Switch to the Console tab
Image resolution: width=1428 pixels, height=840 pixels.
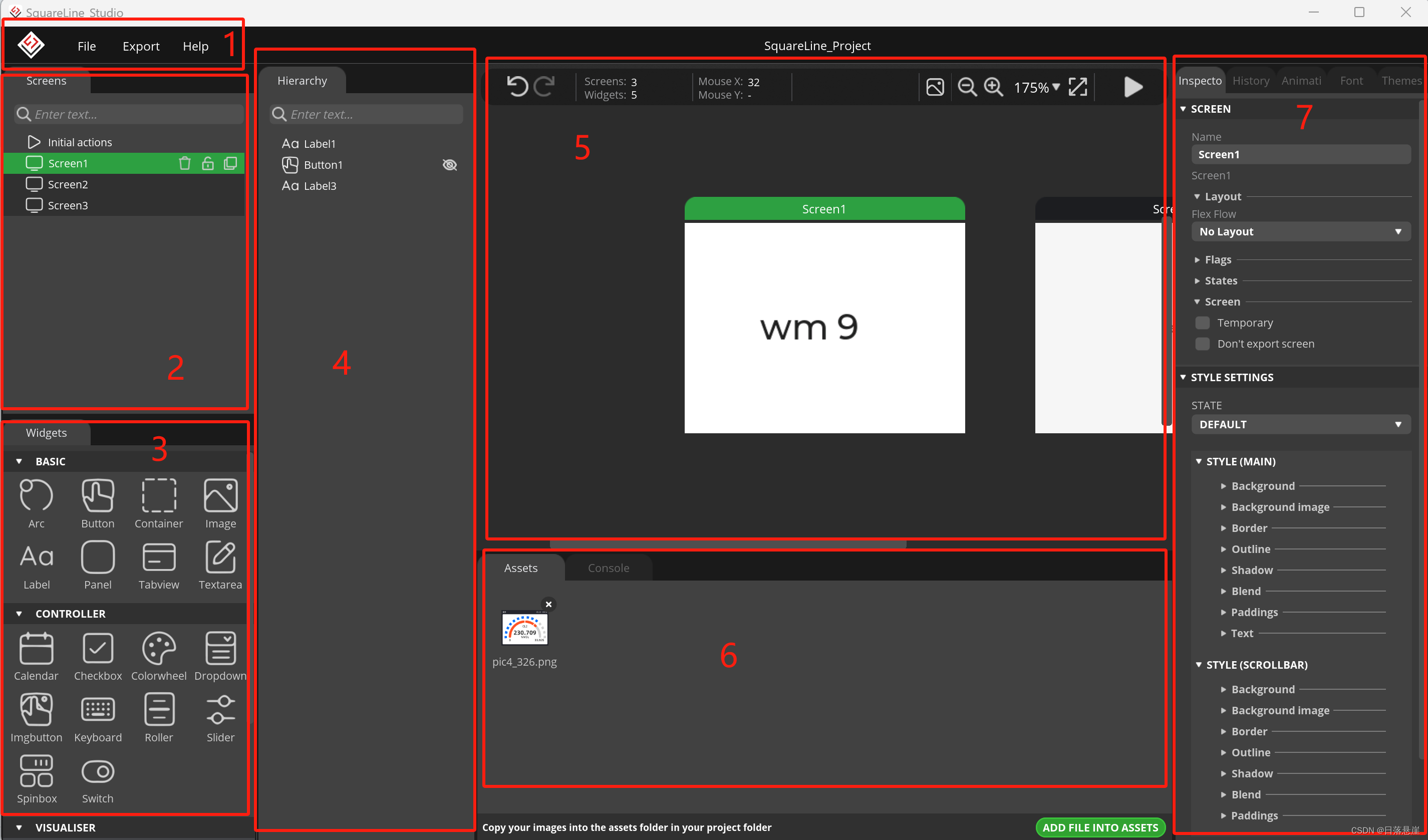click(608, 568)
